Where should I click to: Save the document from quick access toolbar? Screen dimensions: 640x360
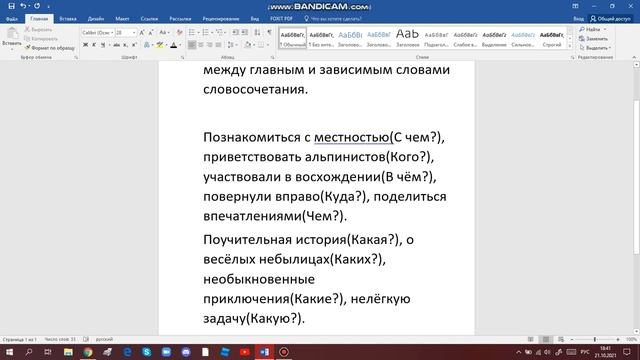click(x=11, y=6)
